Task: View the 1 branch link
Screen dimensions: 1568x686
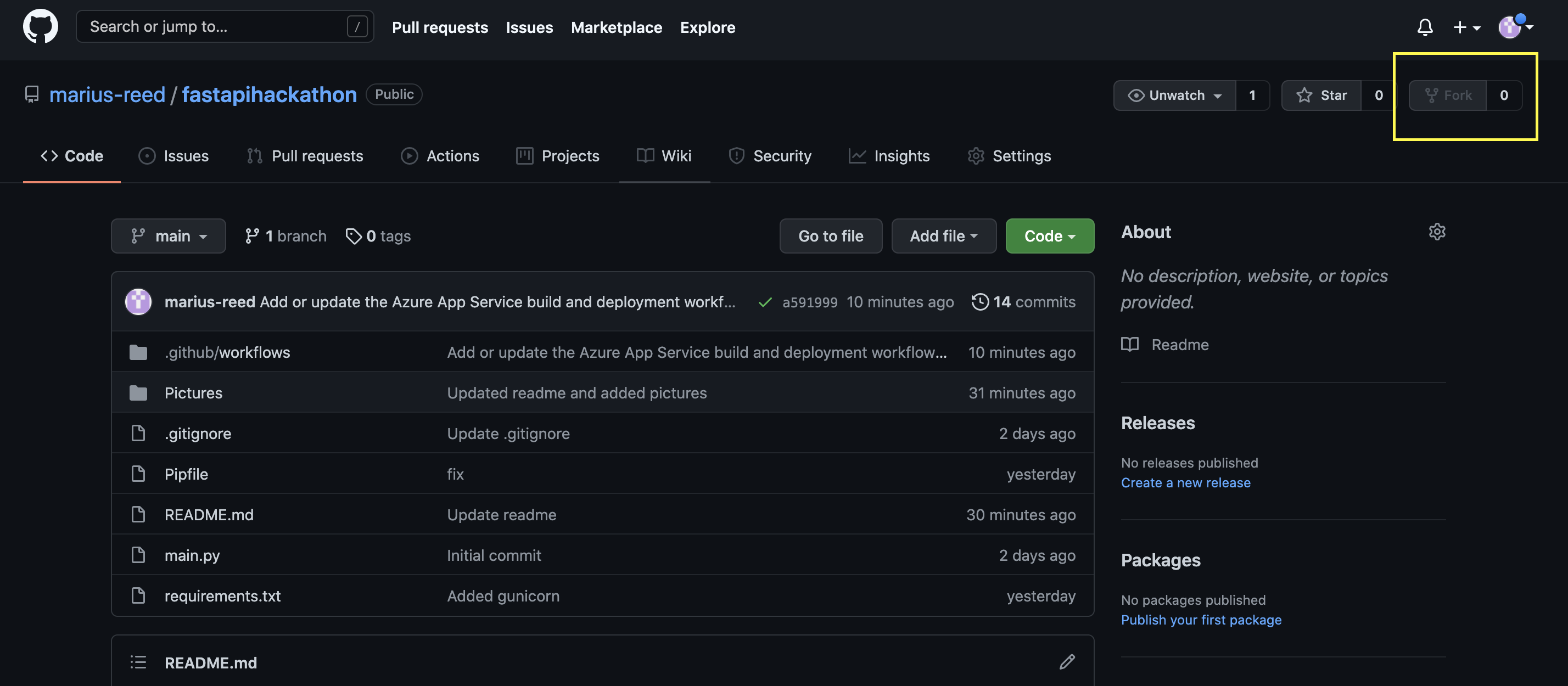Action: pos(285,236)
